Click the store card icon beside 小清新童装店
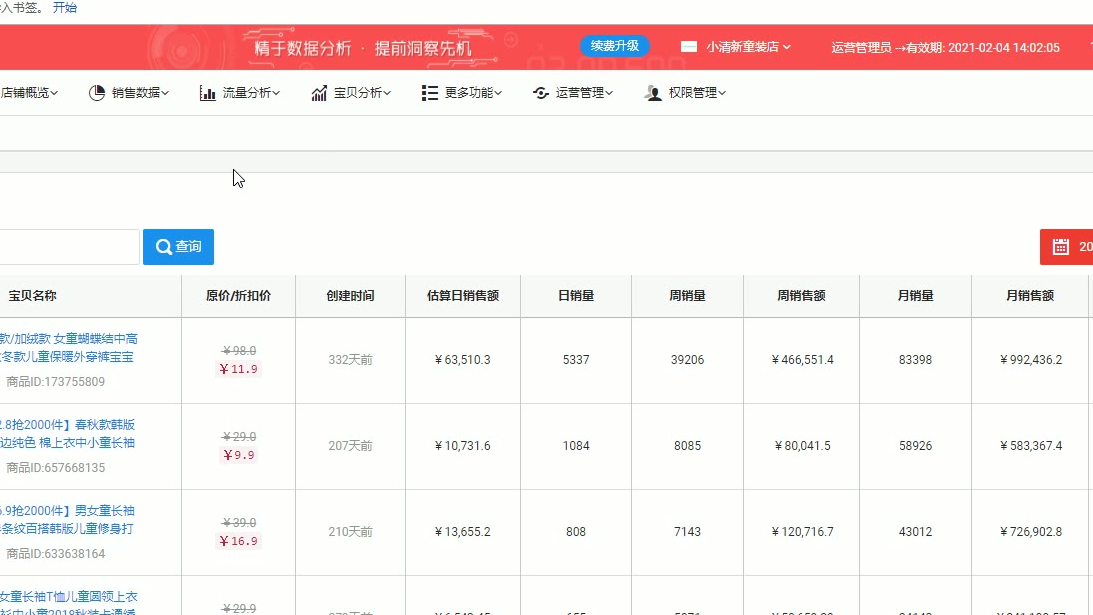The image size is (1093, 615). 689,47
